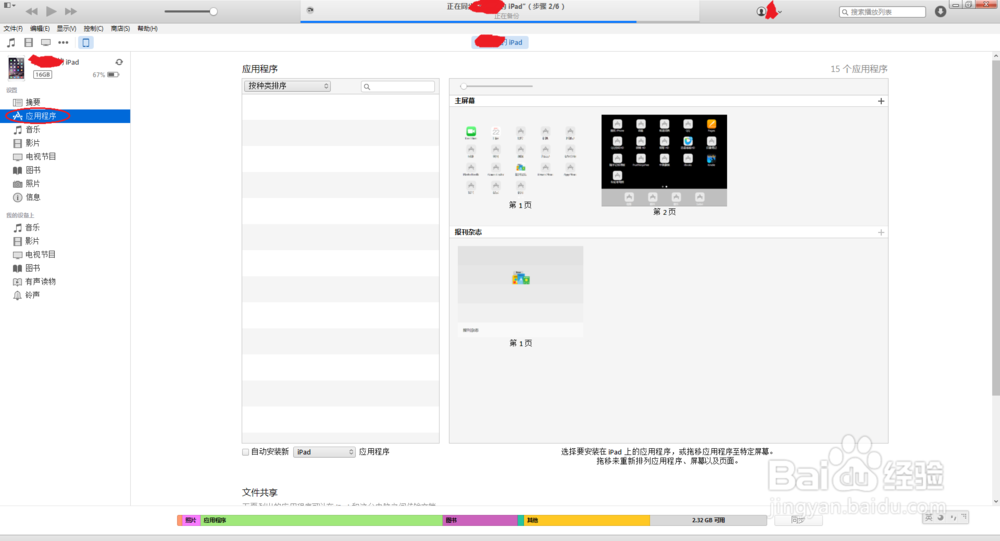
Task: Click the 同步 sync button
Action: pos(798,521)
